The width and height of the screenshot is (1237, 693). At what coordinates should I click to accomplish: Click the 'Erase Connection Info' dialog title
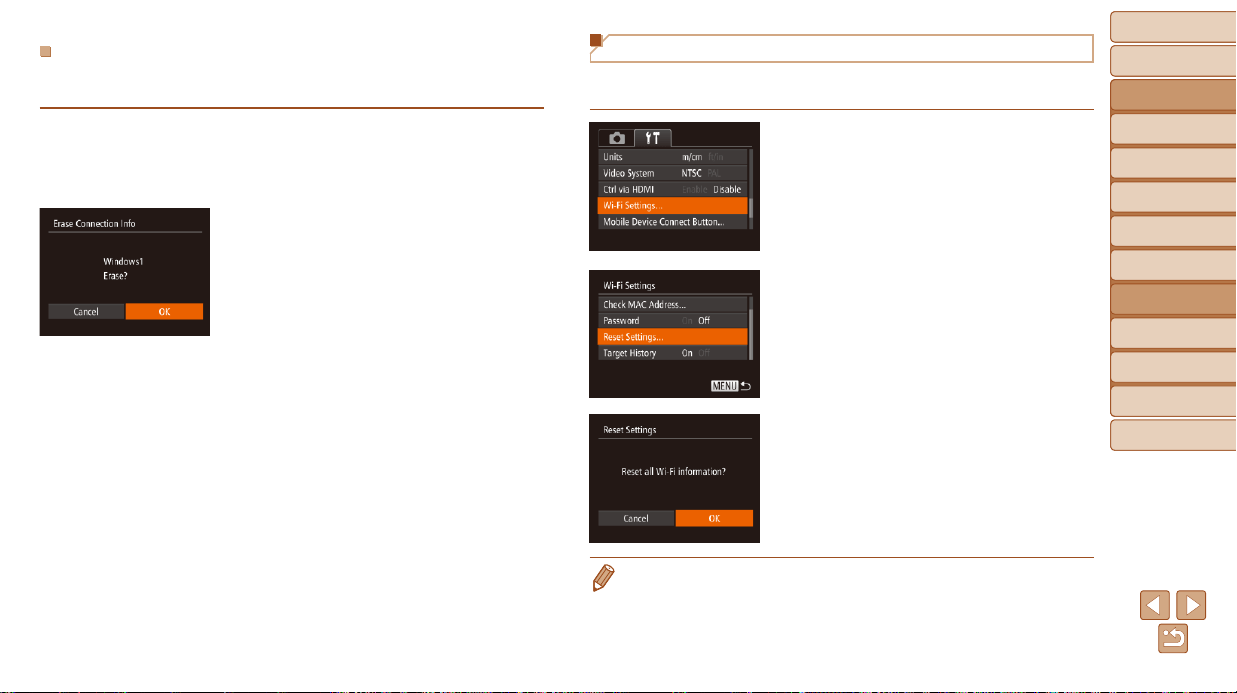pyautogui.click(x=93, y=223)
